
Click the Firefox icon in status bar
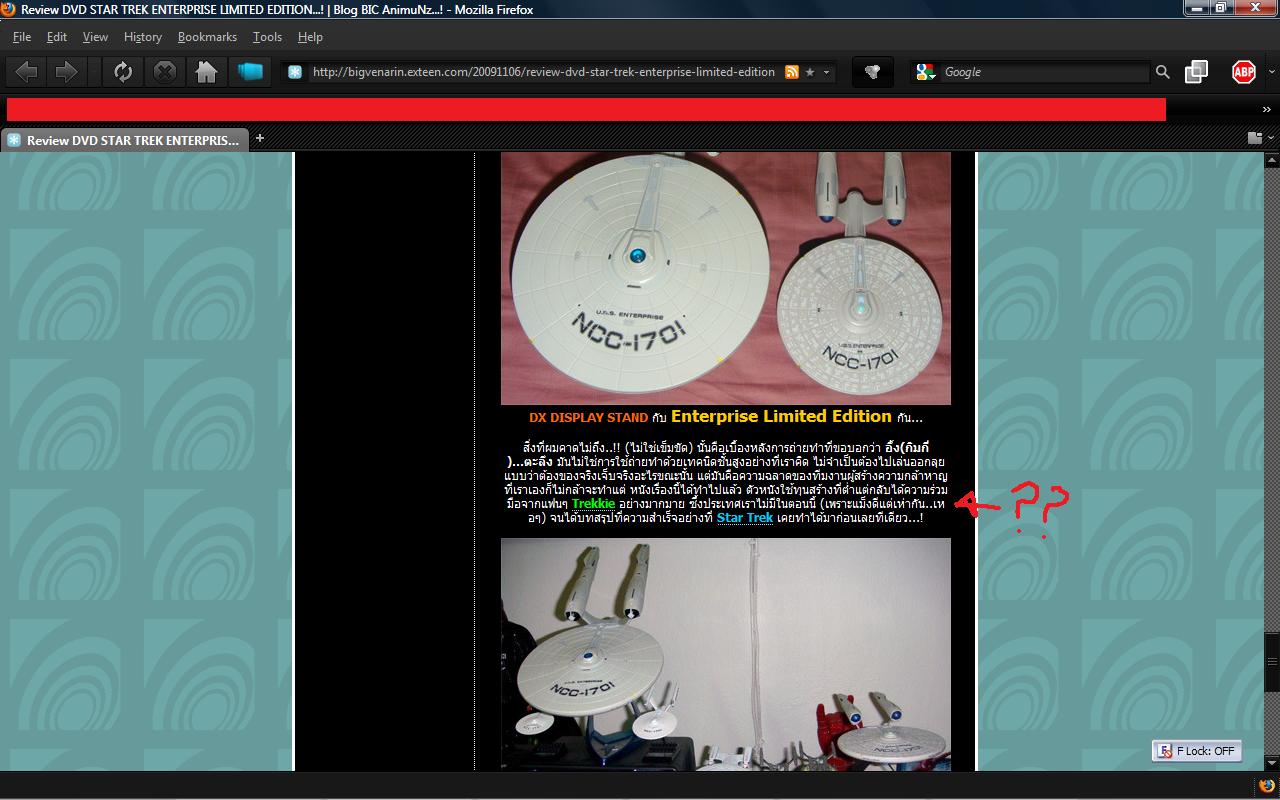tap(1267, 785)
